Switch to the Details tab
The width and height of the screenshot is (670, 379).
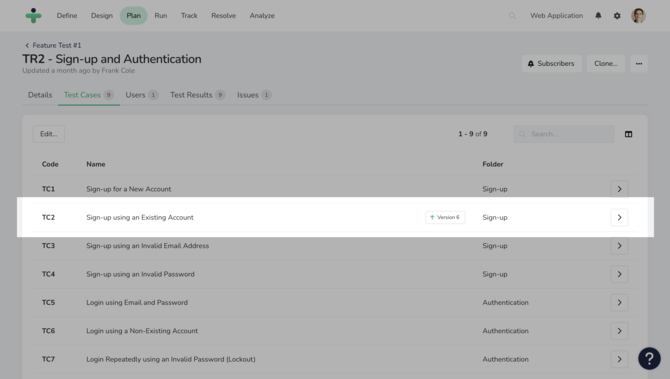point(40,95)
